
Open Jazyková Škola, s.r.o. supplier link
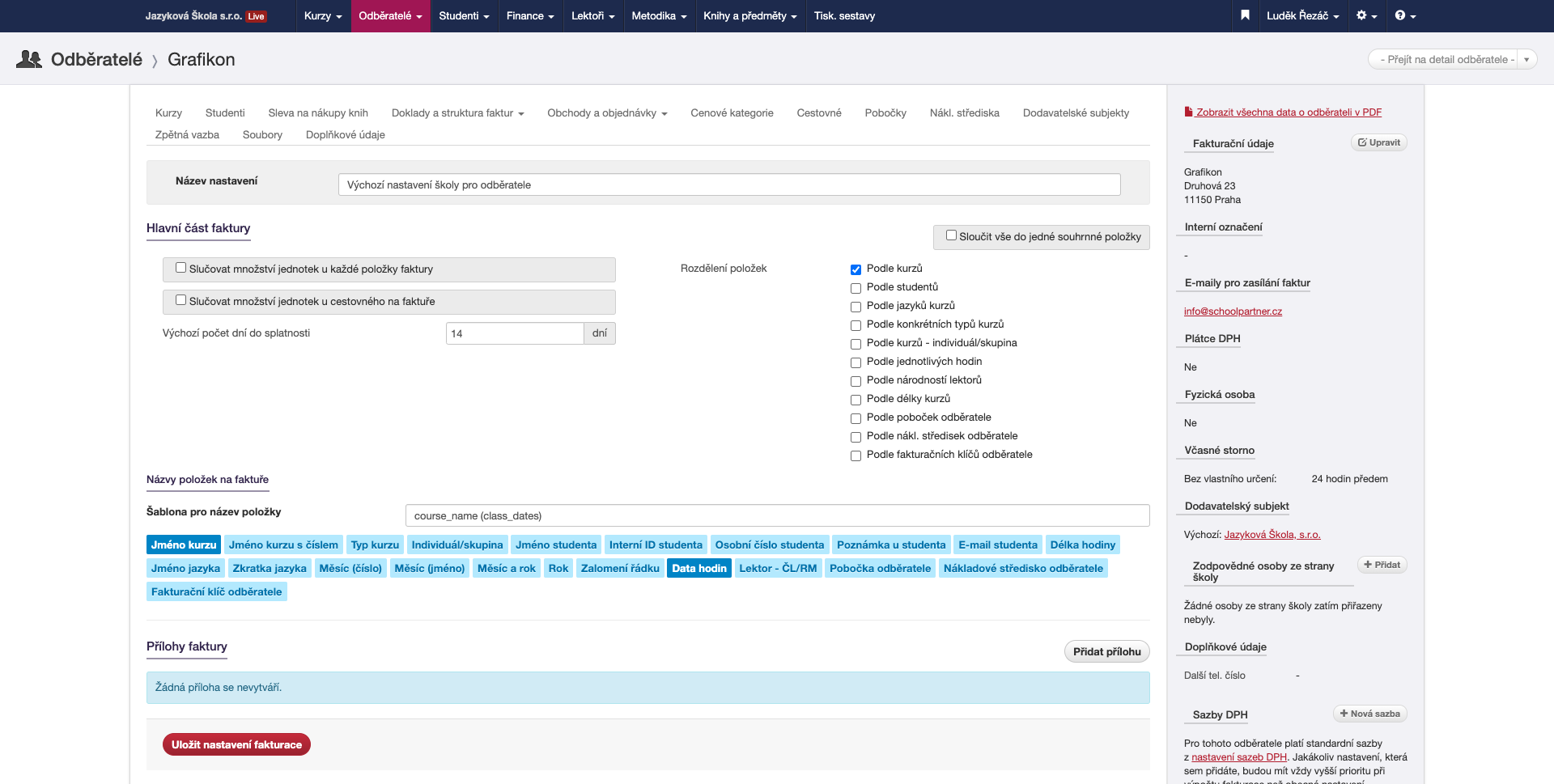point(1272,534)
